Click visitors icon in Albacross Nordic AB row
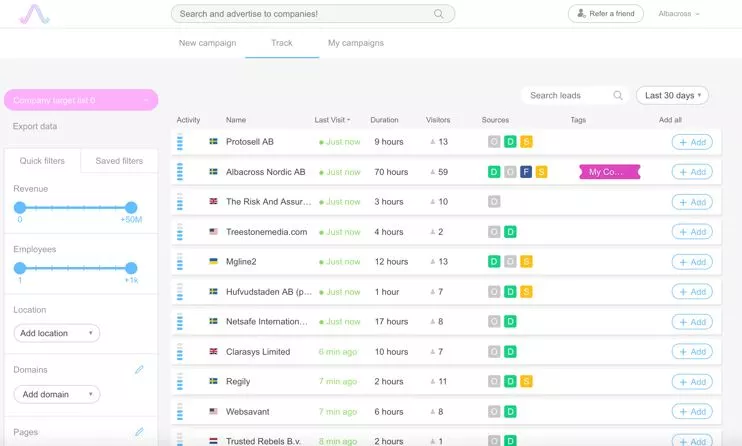Viewport: 742px width, 446px height. point(433,172)
